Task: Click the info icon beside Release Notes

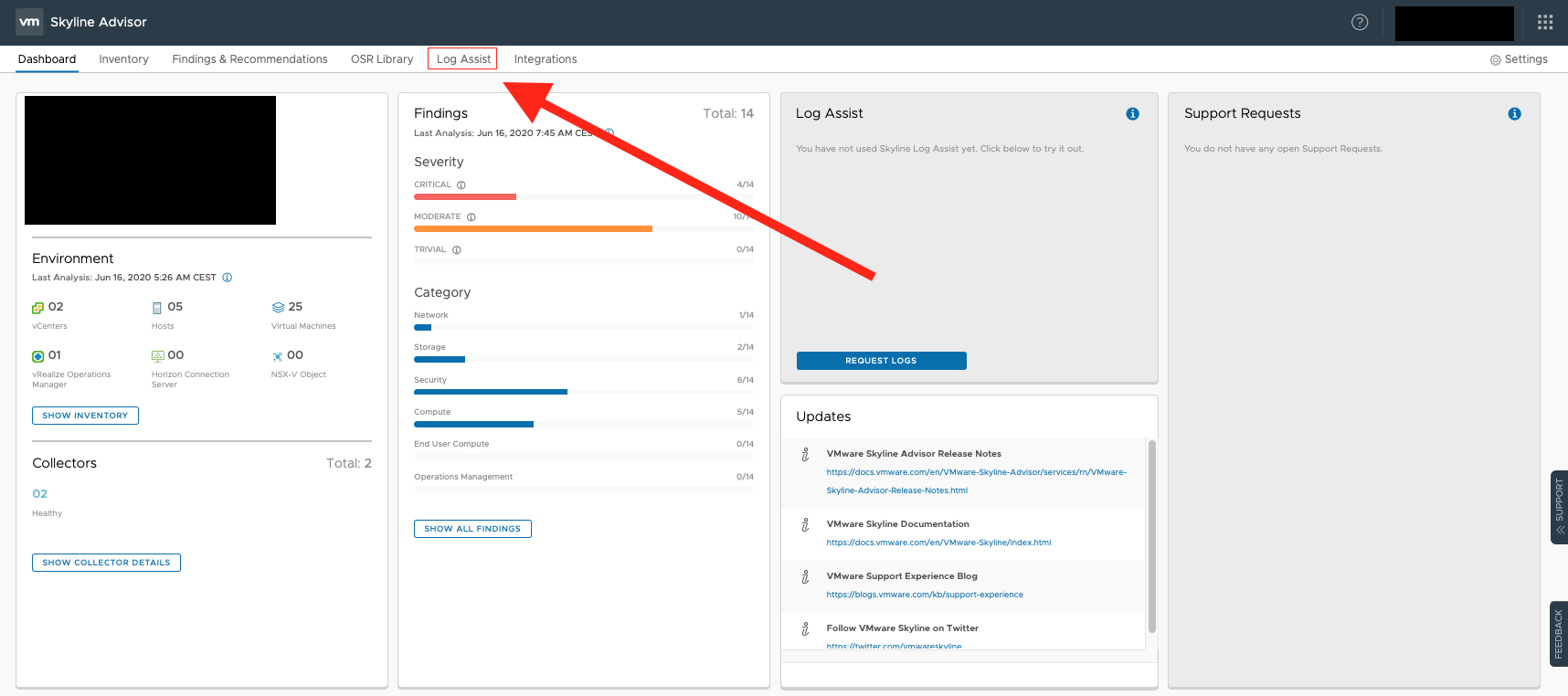Action: click(805, 454)
